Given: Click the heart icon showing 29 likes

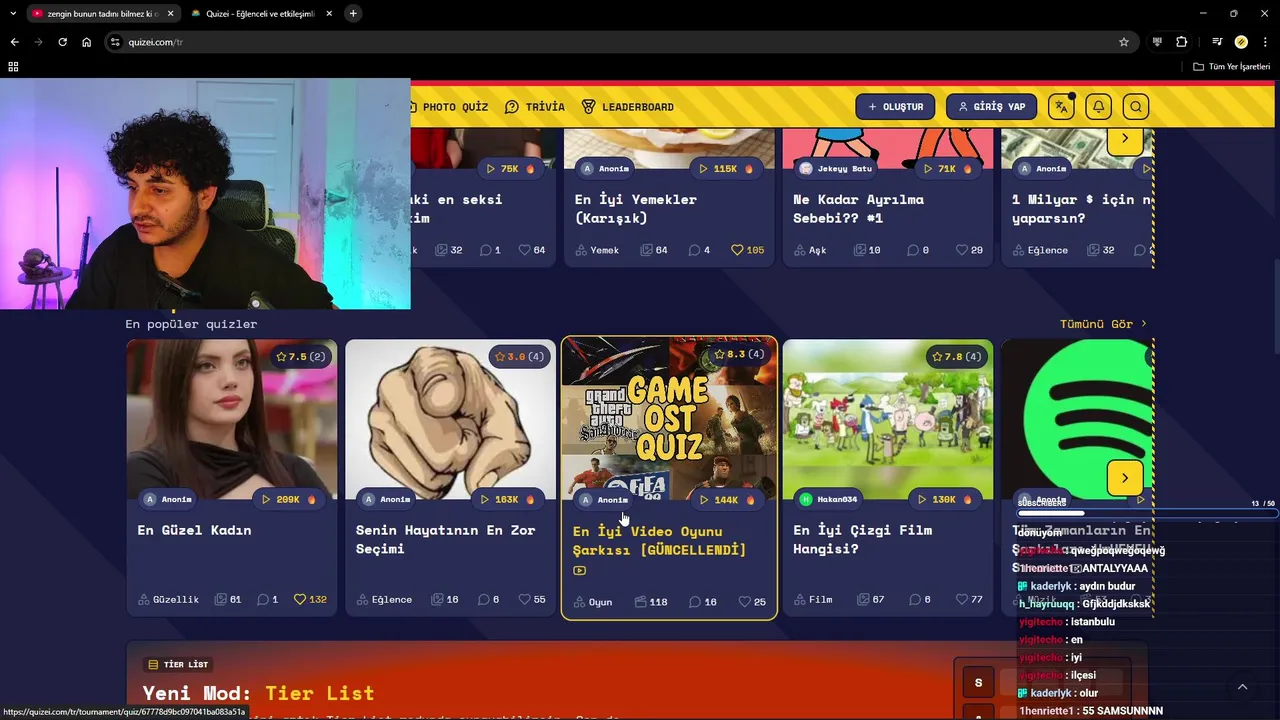Looking at the screenshot, I should click(x=962, y=250).
